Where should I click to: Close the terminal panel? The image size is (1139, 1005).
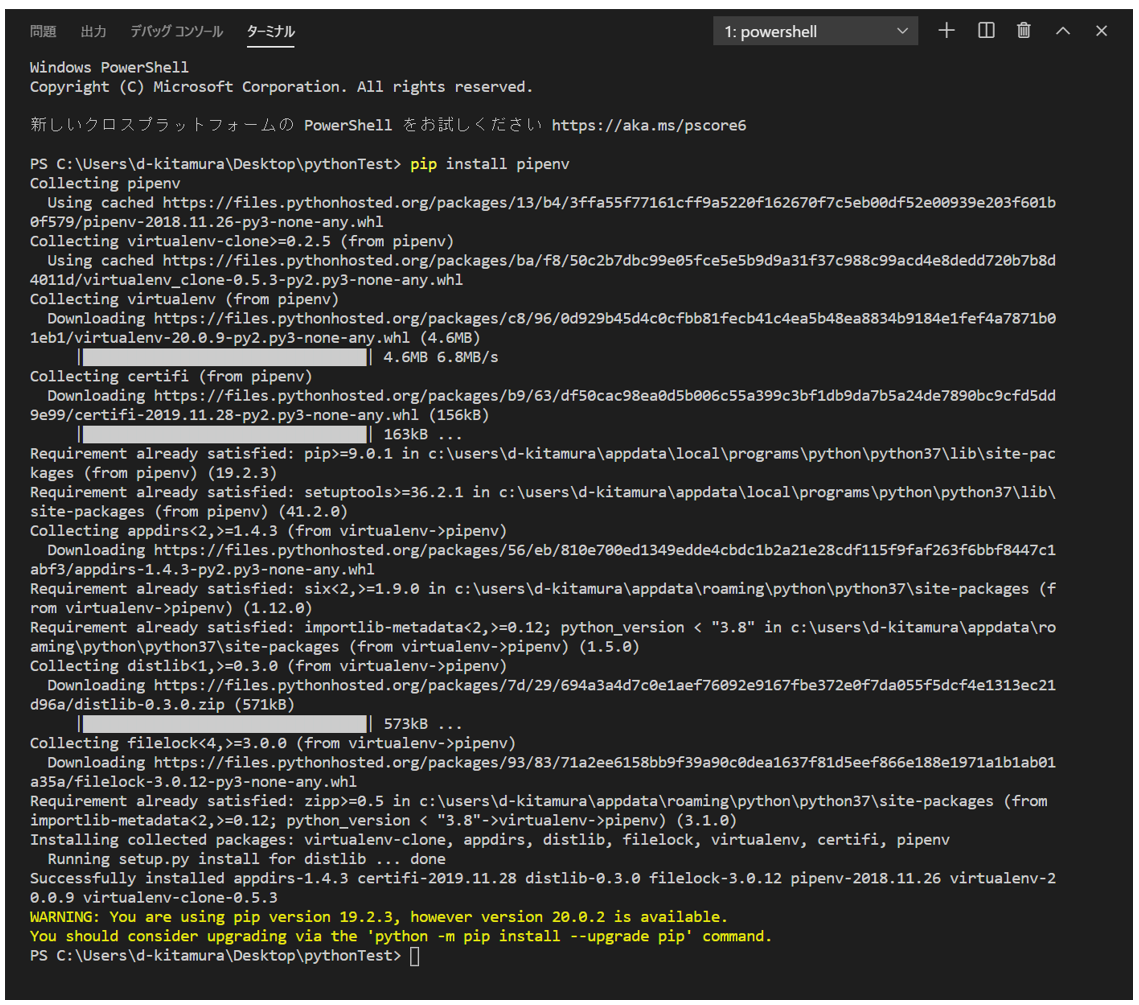coord(1101,30)
